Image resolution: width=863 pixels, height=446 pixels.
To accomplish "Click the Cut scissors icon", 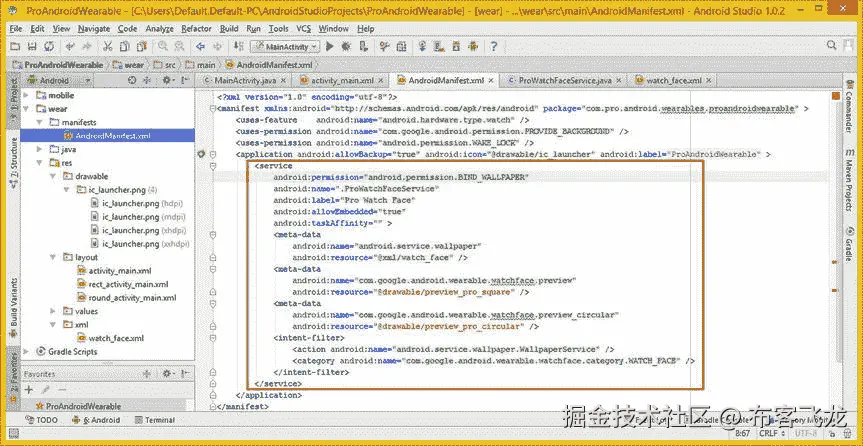I will point(108,46).
